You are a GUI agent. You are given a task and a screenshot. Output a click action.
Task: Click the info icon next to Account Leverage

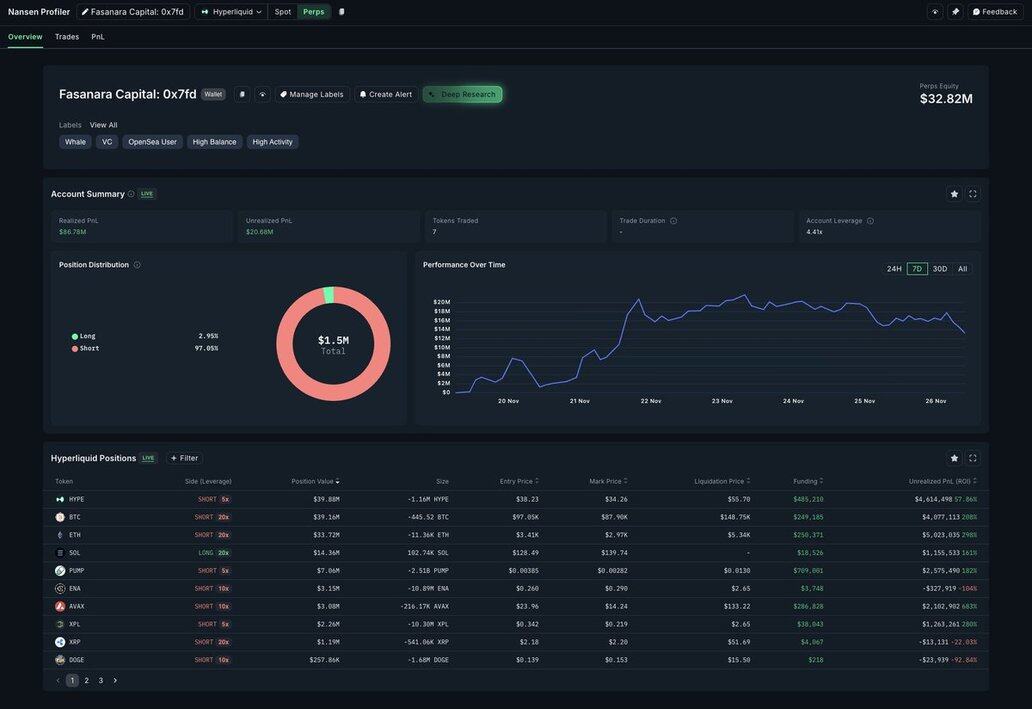pos(870,221)
